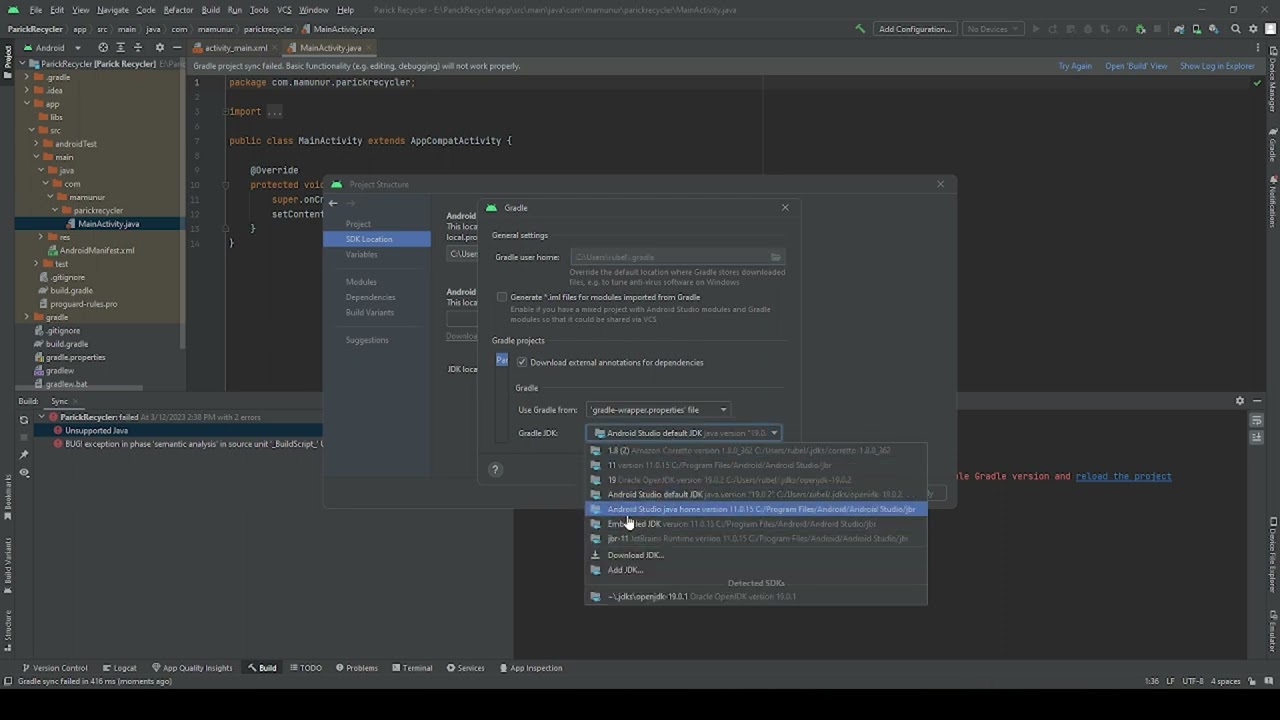This screenshot has height=720, width=1280.
Task: Expand the res folder in Project tree
Action: coord(40,237)
